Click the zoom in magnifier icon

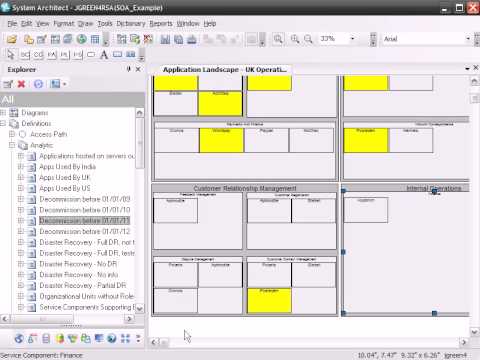pyautogui.click(x=295, y=39)
